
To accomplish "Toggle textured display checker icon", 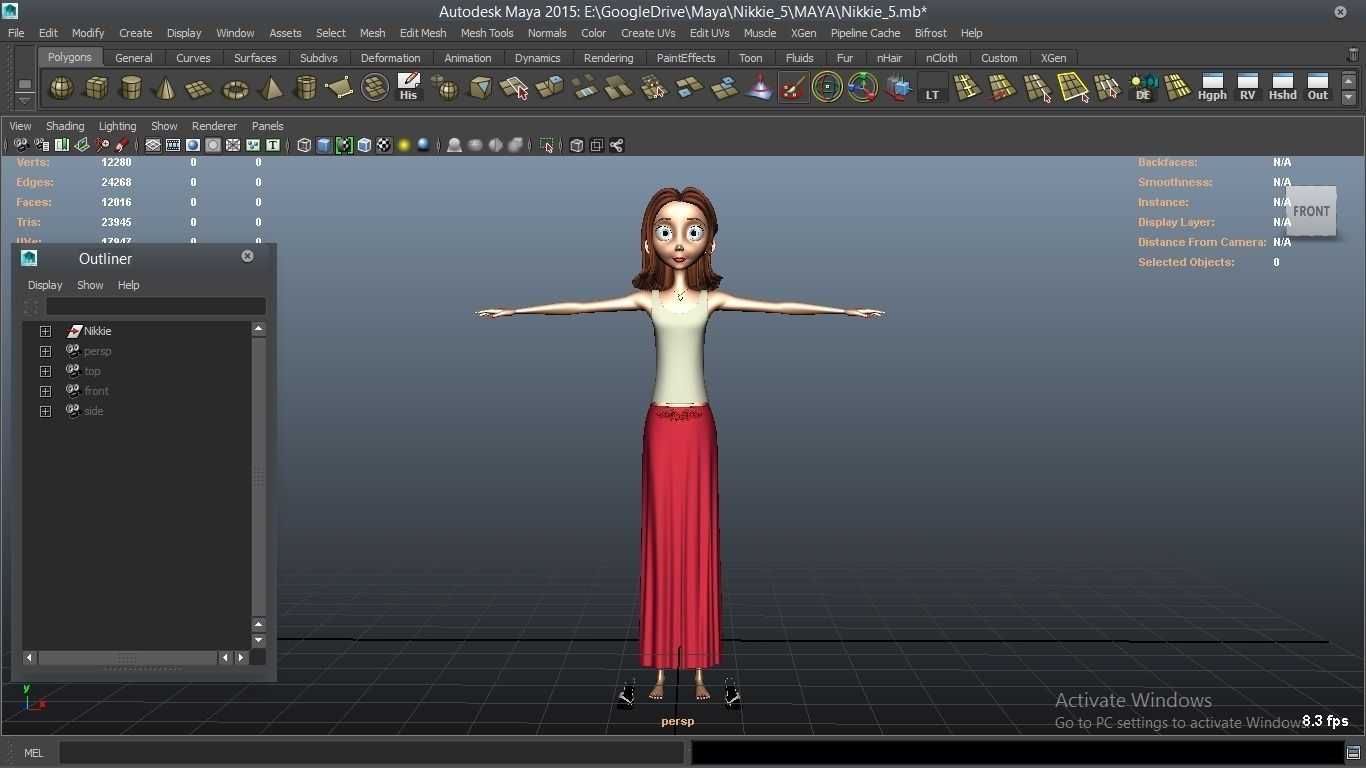I will (384, 145).
